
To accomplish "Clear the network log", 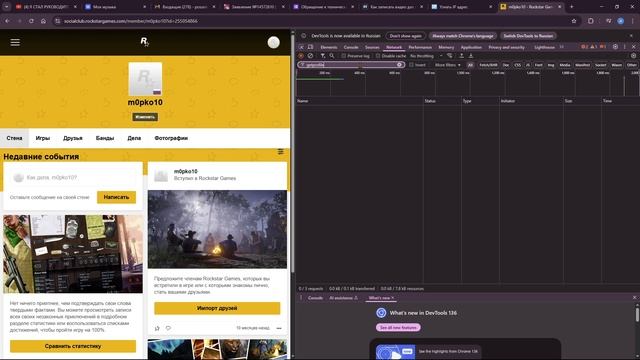I will pos(310,56).
